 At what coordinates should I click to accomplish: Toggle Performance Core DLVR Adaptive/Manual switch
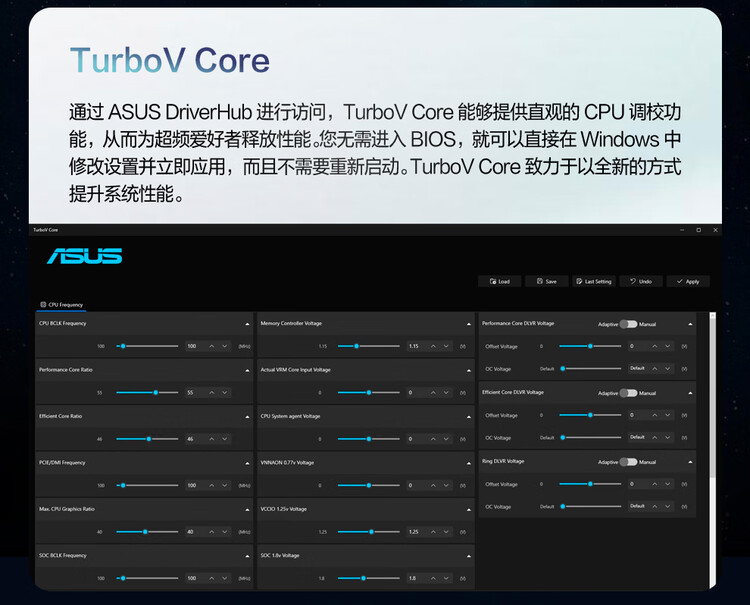(x=629, y=324)
